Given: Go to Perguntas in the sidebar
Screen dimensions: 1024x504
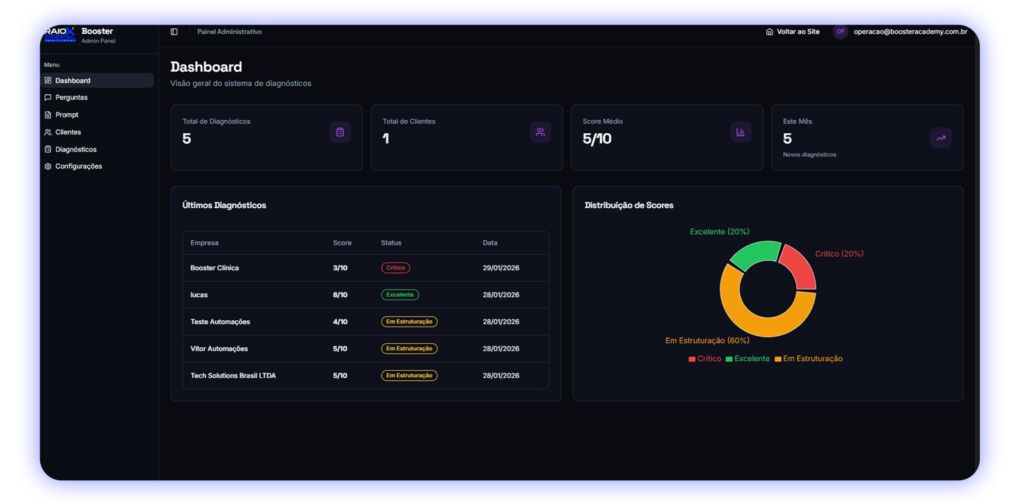Looking at the screenshot, I should coord(71,98).
